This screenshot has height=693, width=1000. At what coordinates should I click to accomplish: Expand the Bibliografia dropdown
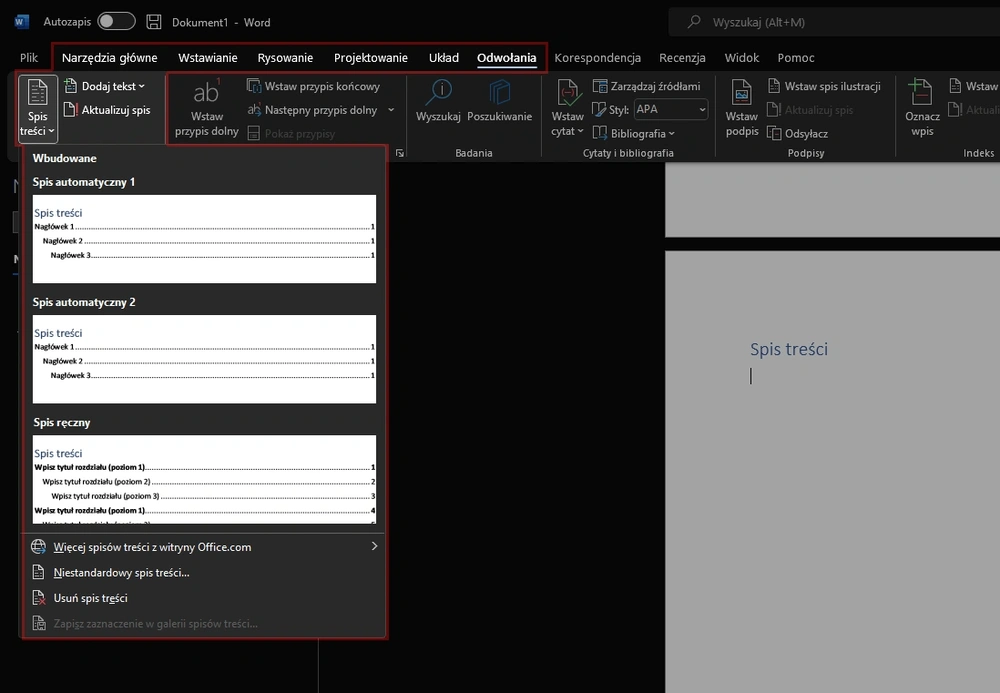tap(633, 133)
